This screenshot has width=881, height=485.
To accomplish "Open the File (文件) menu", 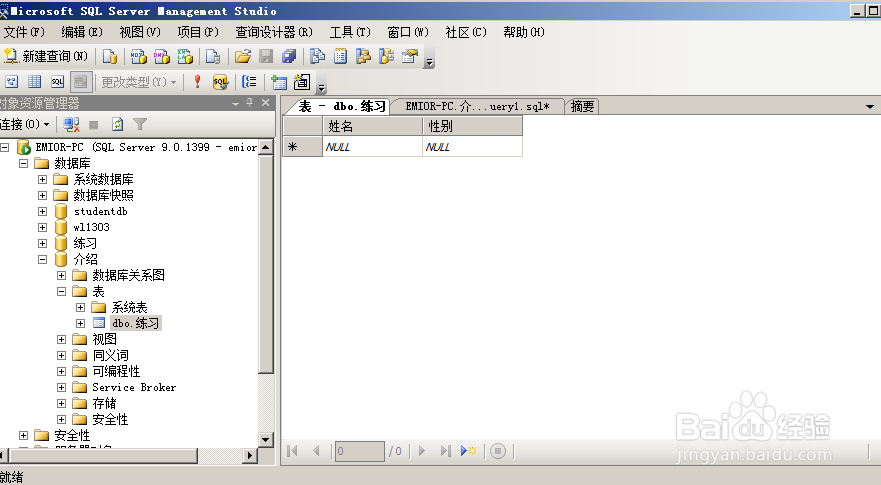I will (x=24, y=32).
